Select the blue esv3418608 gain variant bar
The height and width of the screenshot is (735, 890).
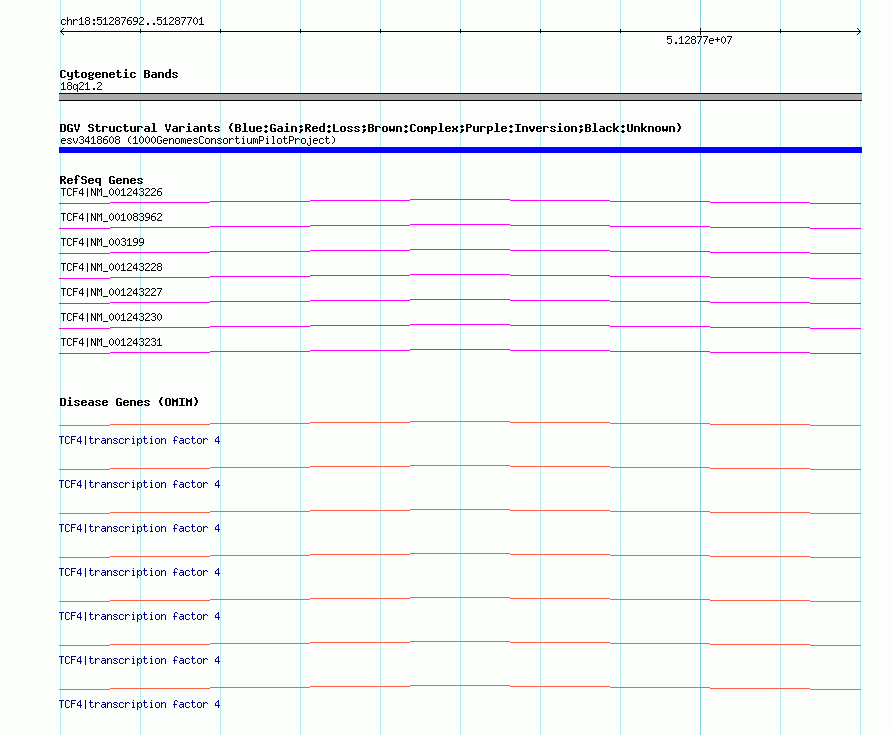coord(460,150)
